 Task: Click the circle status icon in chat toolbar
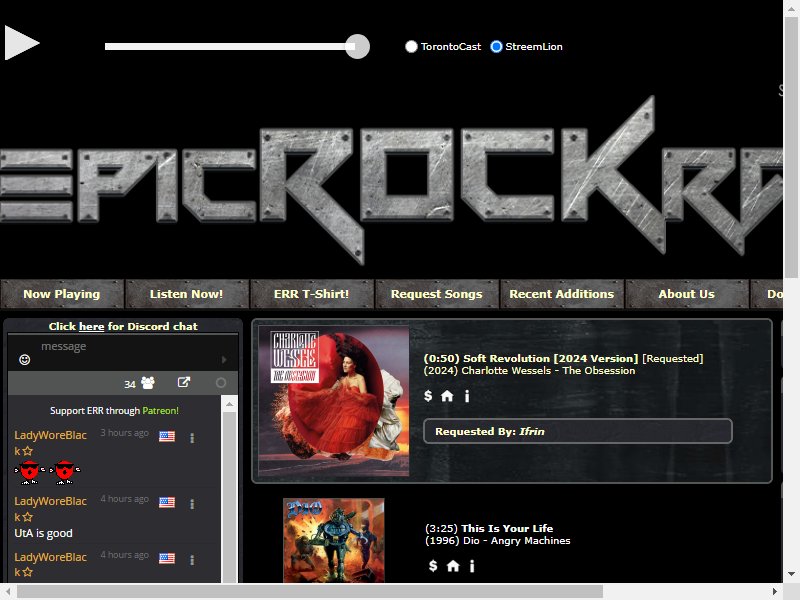coord(221,383)
